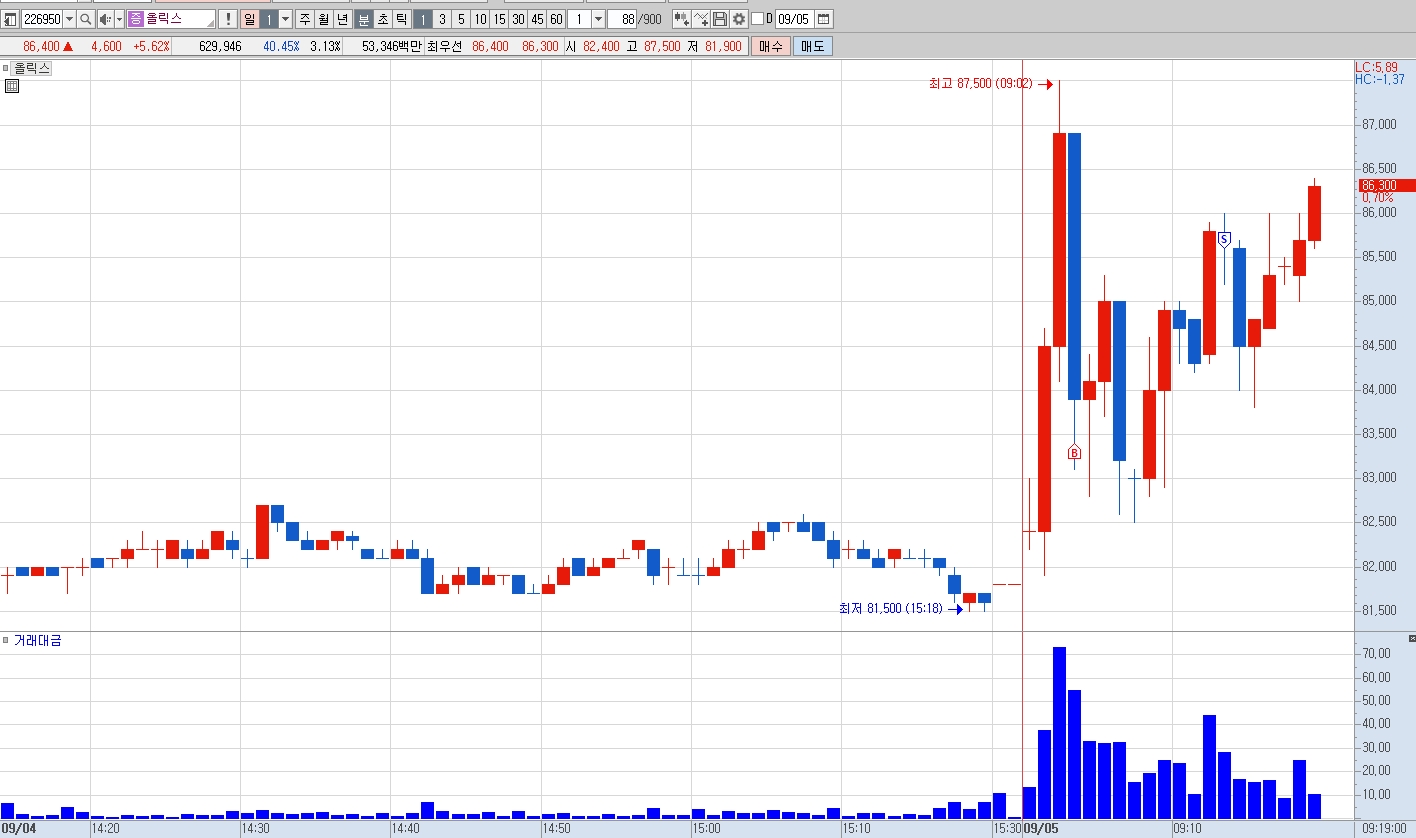The image size is (1416, 838).
Task: Click the purple 증 market icon
Action: pyautogui.click(x=135, y=19)
